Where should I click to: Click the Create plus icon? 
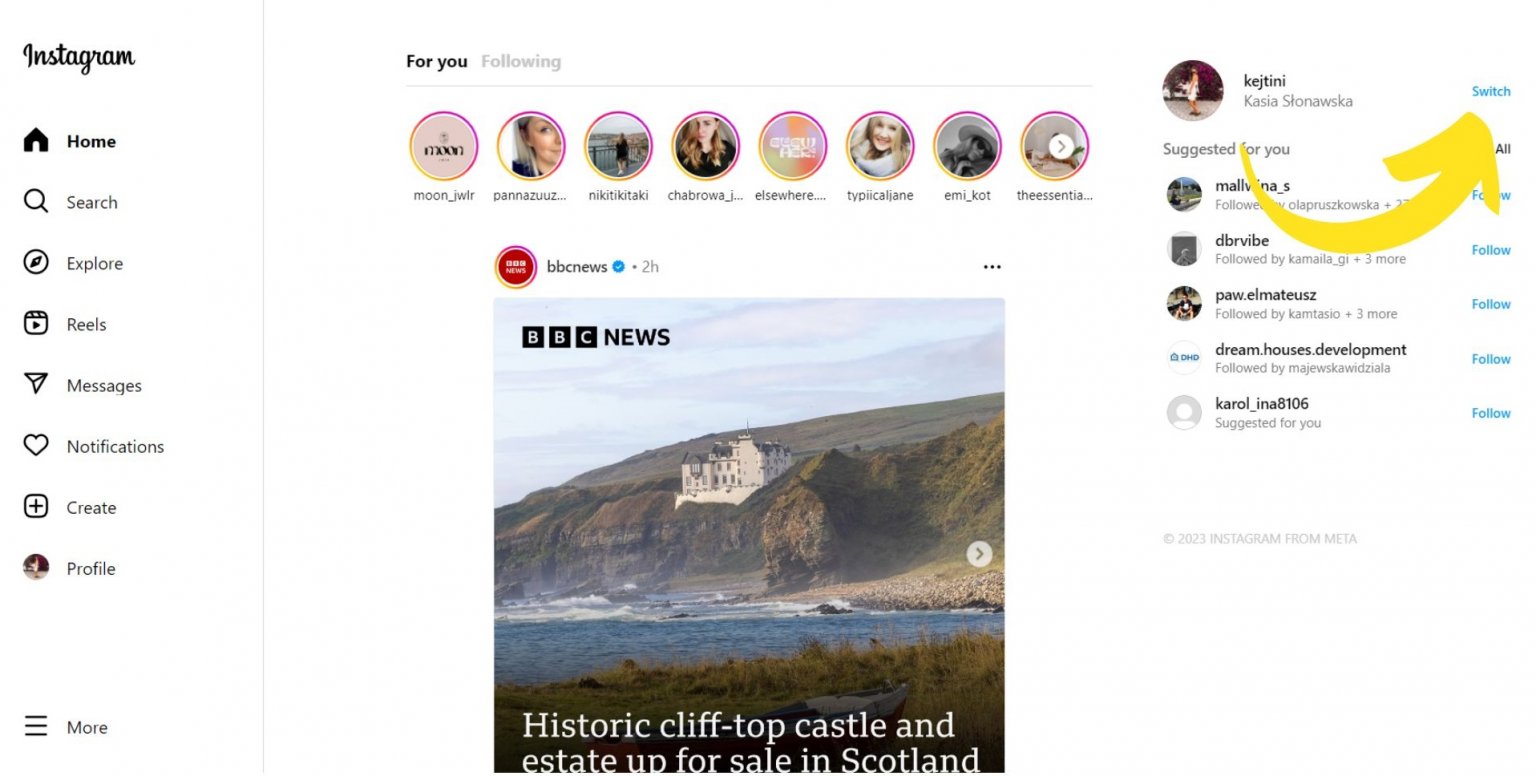36,507
